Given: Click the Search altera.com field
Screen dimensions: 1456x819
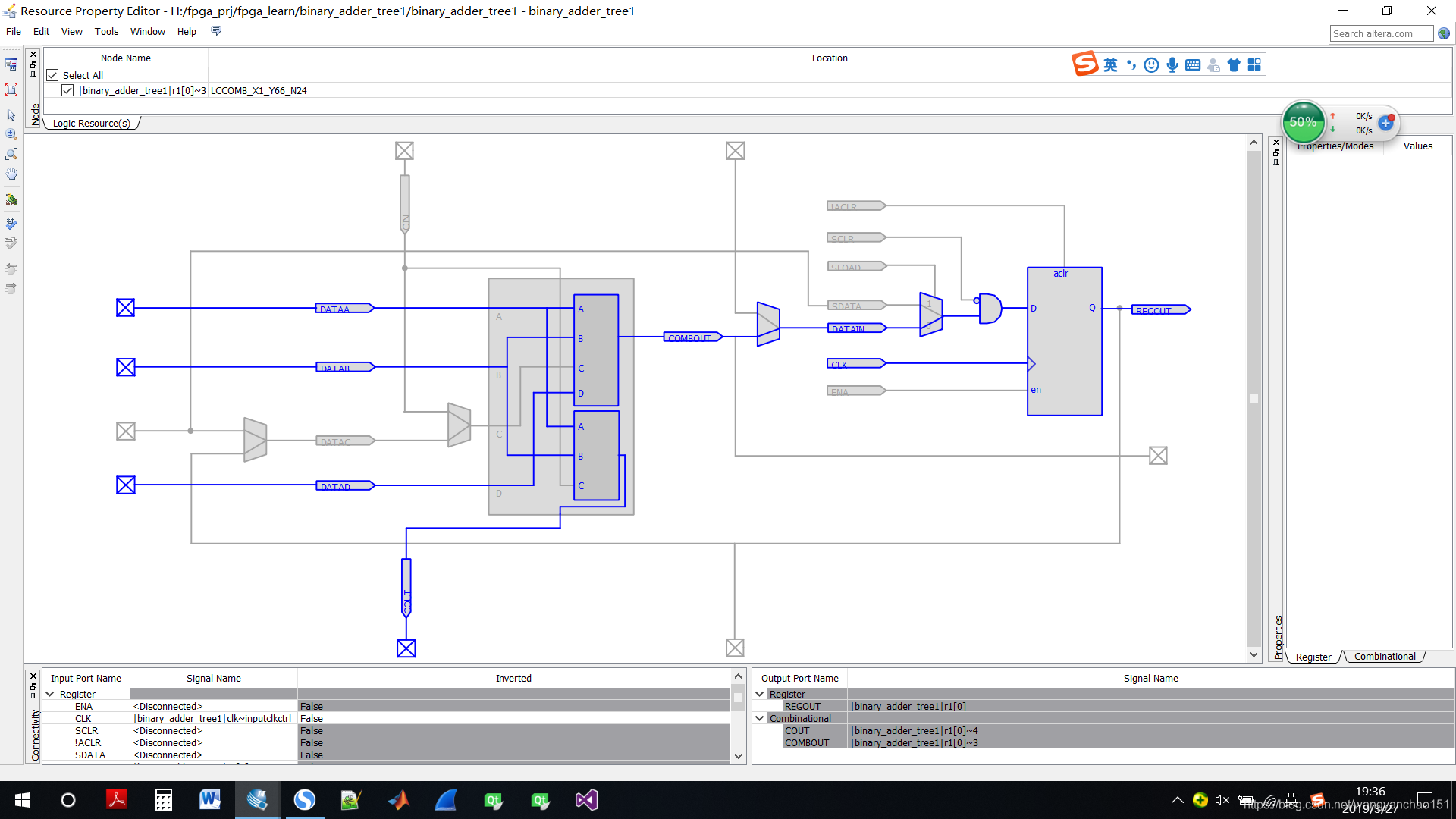Looking at the screenshot, I should tap(1381, 33).
